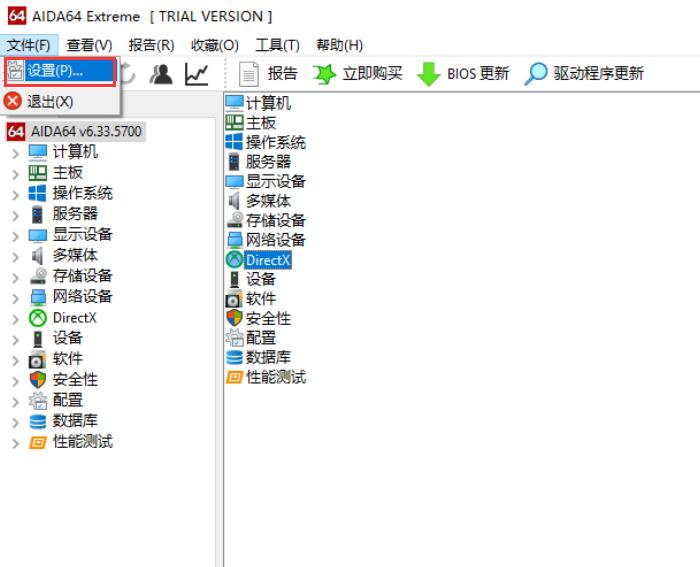Open the 查看(V) menu
700x567 pixels.
pyautogui.click(x=89, y=45)
